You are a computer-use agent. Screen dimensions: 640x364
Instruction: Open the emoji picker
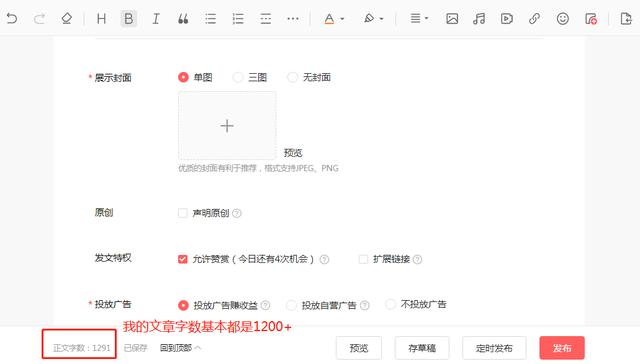pyautogui.click(x=562, y=18)
